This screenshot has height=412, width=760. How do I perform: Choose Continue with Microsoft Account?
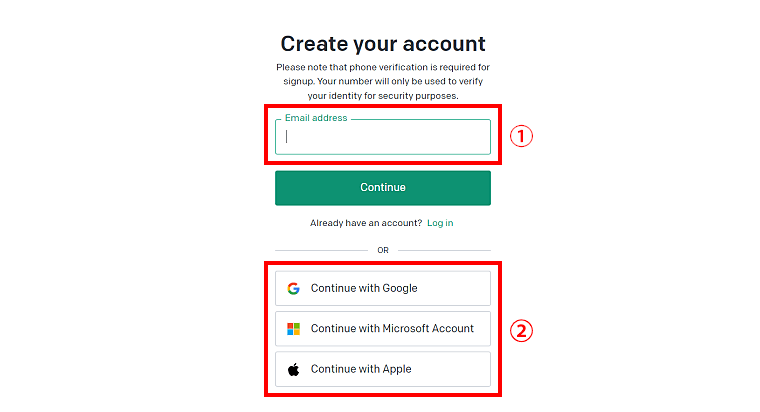click(383, 329)
